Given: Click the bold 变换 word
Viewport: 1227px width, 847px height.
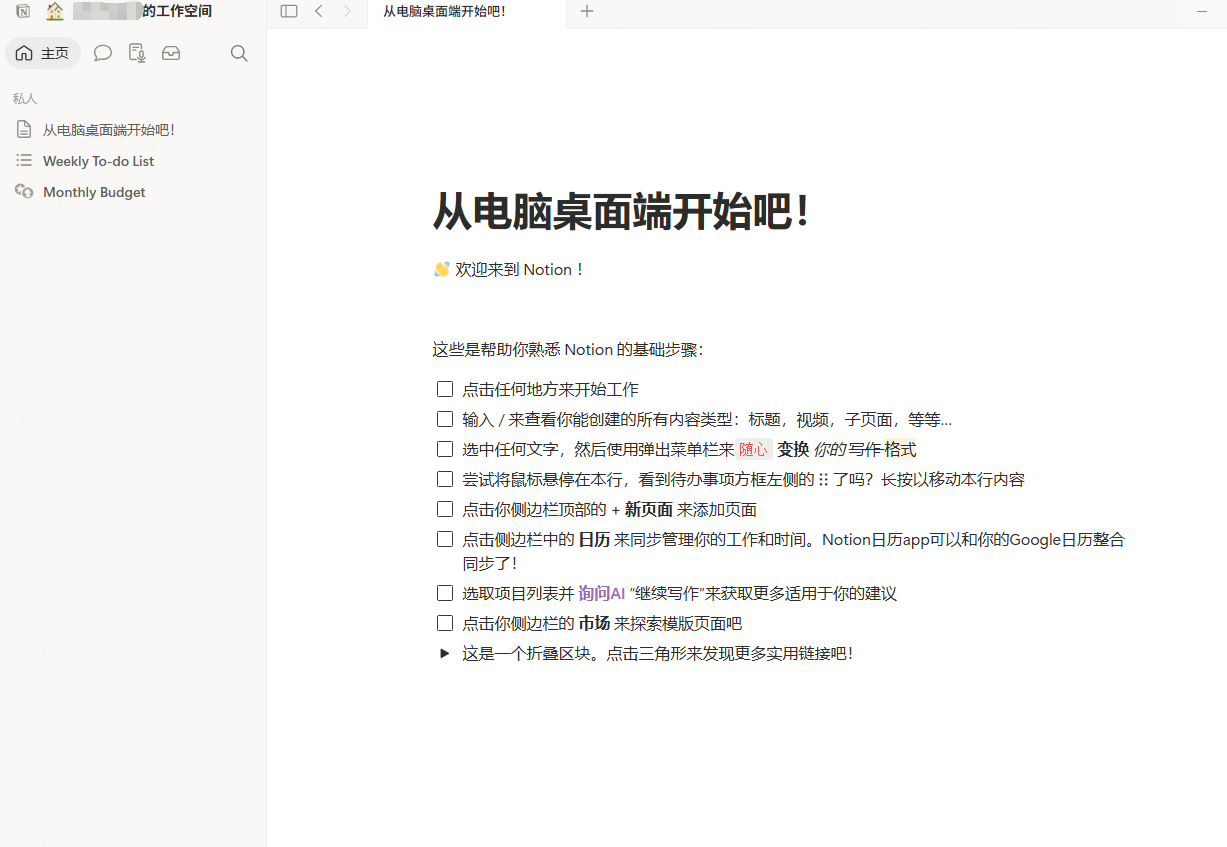Looking at the screenshot, I should pyautogui.click(x=793, y=450).
